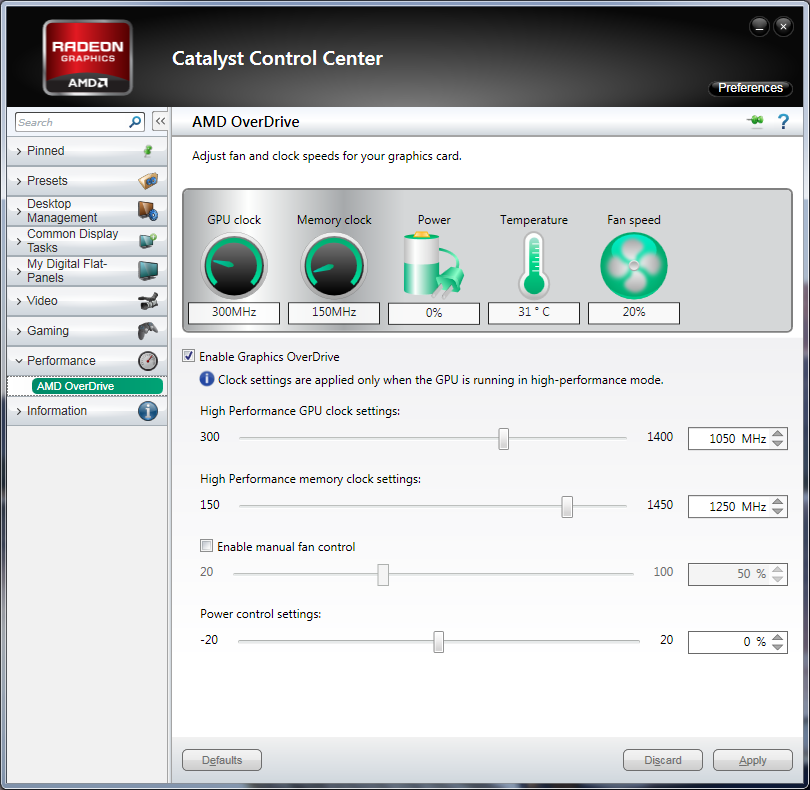This screenshot has height=790, width=810.
Task: Pin this page using the green pushpin icon
Action: click(755, 121)
